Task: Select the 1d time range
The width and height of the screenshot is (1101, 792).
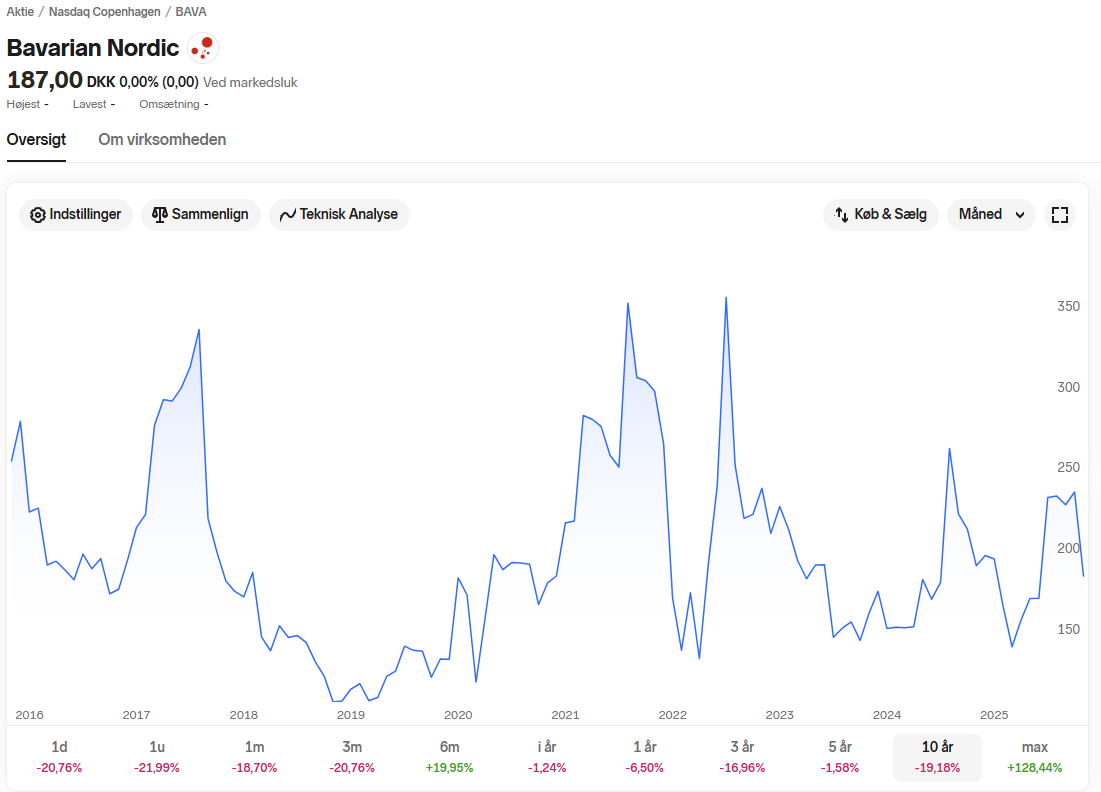Action: point(60,757)
